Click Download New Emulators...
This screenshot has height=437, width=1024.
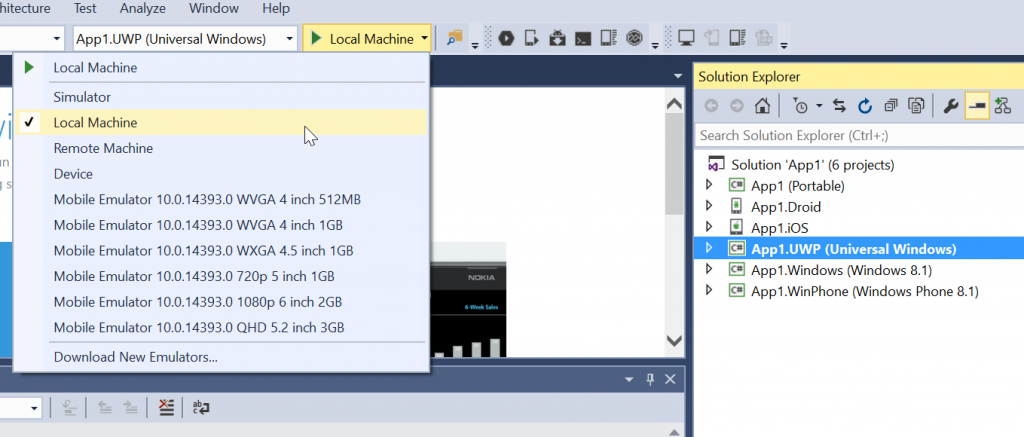pos(221,357)
